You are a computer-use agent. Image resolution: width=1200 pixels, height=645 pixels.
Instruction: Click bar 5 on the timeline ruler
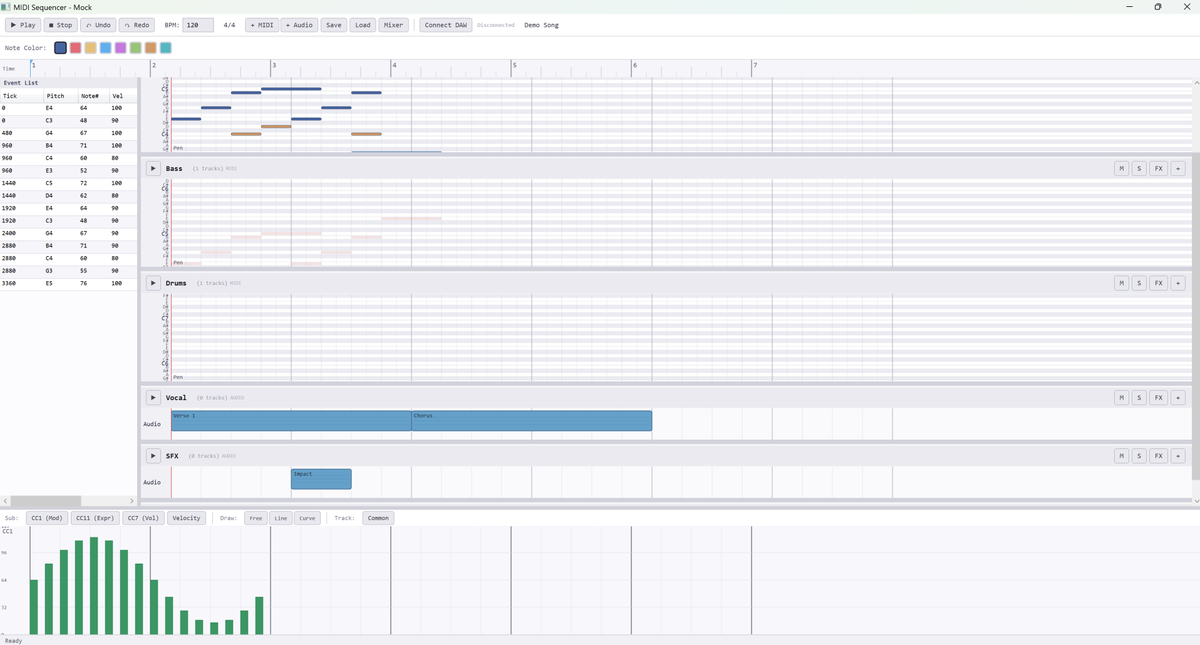click(x=514, y=65)
